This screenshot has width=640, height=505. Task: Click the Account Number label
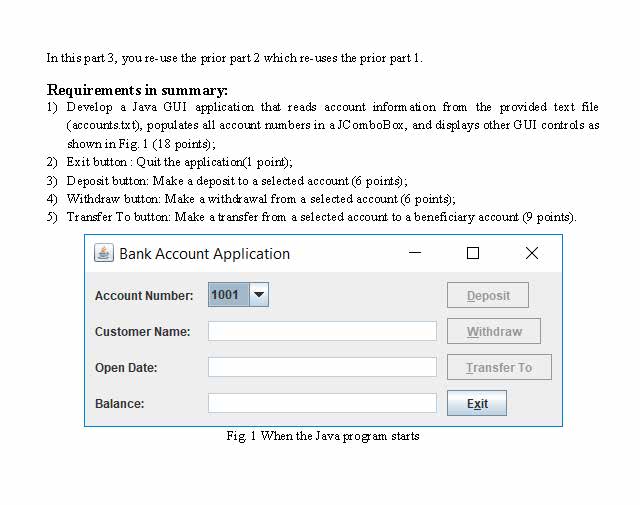coord(144,296)
